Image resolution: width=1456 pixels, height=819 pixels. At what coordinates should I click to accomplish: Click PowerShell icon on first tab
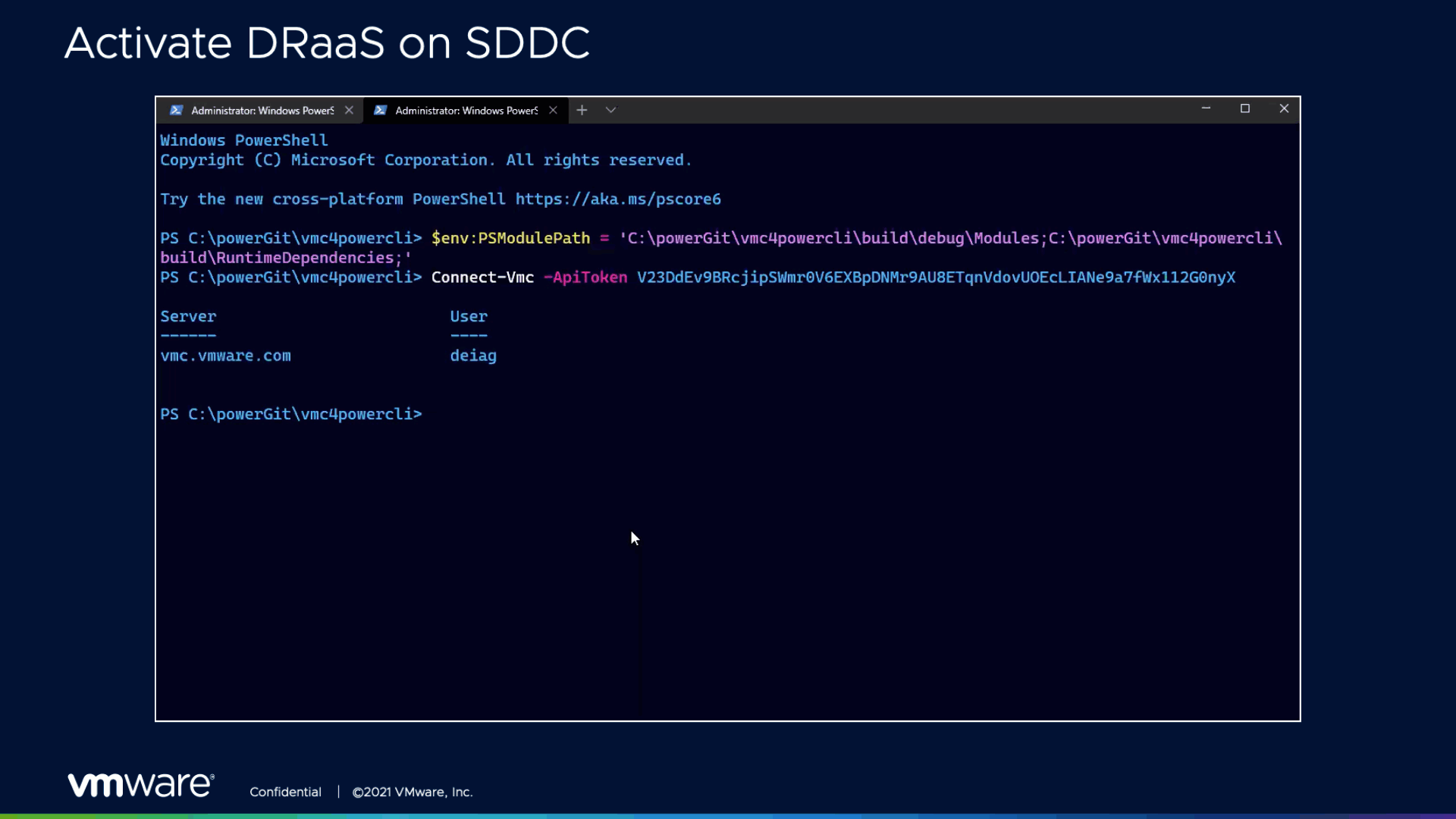(176, 111)
